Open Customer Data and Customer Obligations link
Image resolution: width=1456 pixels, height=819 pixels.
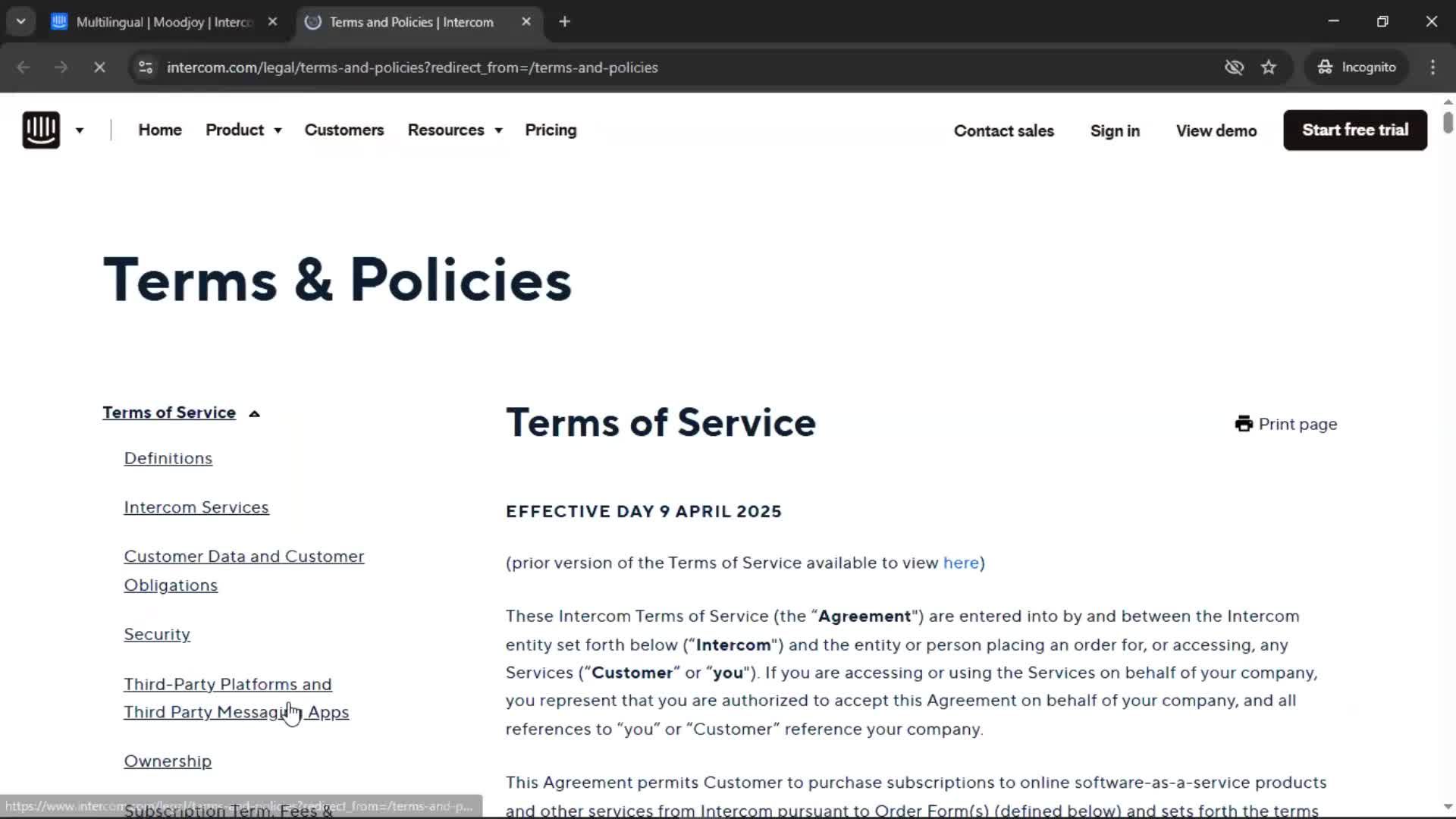pyautogui.click(x=244, y=570)
